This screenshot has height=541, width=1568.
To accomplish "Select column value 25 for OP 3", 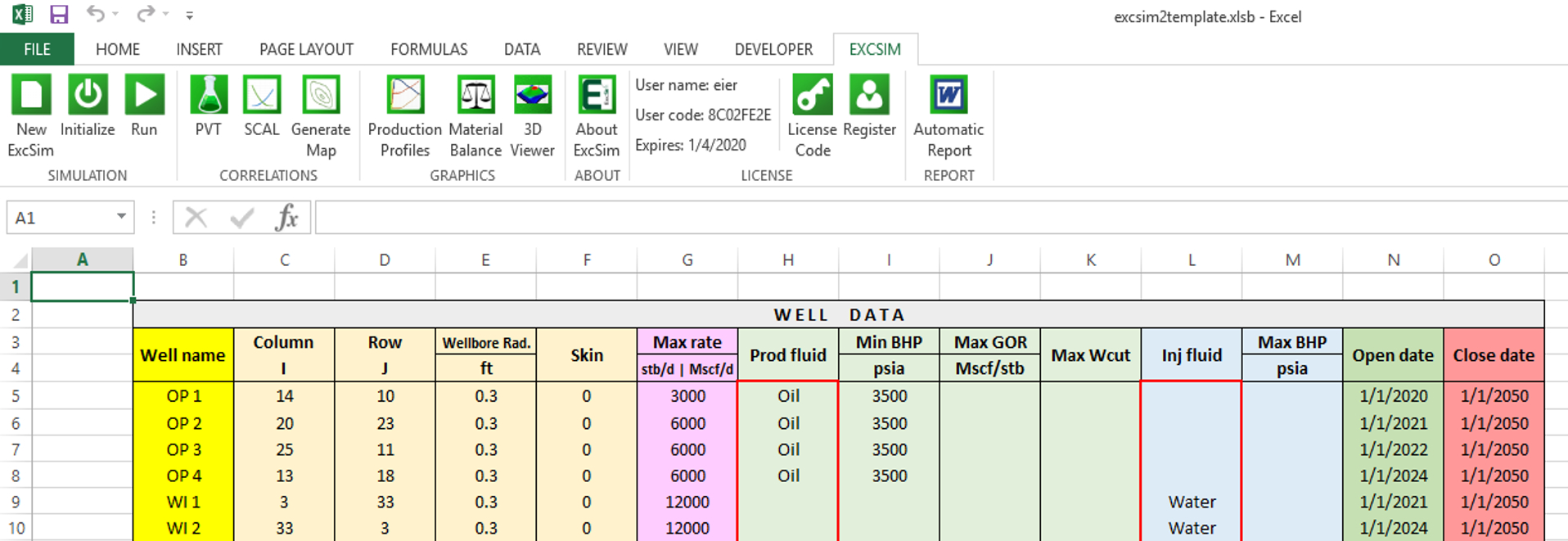I will coord(284,449).
